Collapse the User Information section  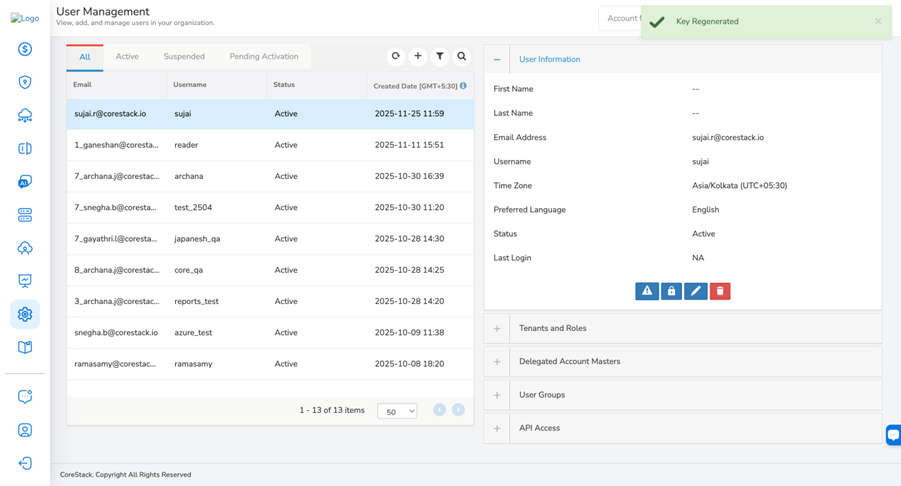(x=497, y=59)
